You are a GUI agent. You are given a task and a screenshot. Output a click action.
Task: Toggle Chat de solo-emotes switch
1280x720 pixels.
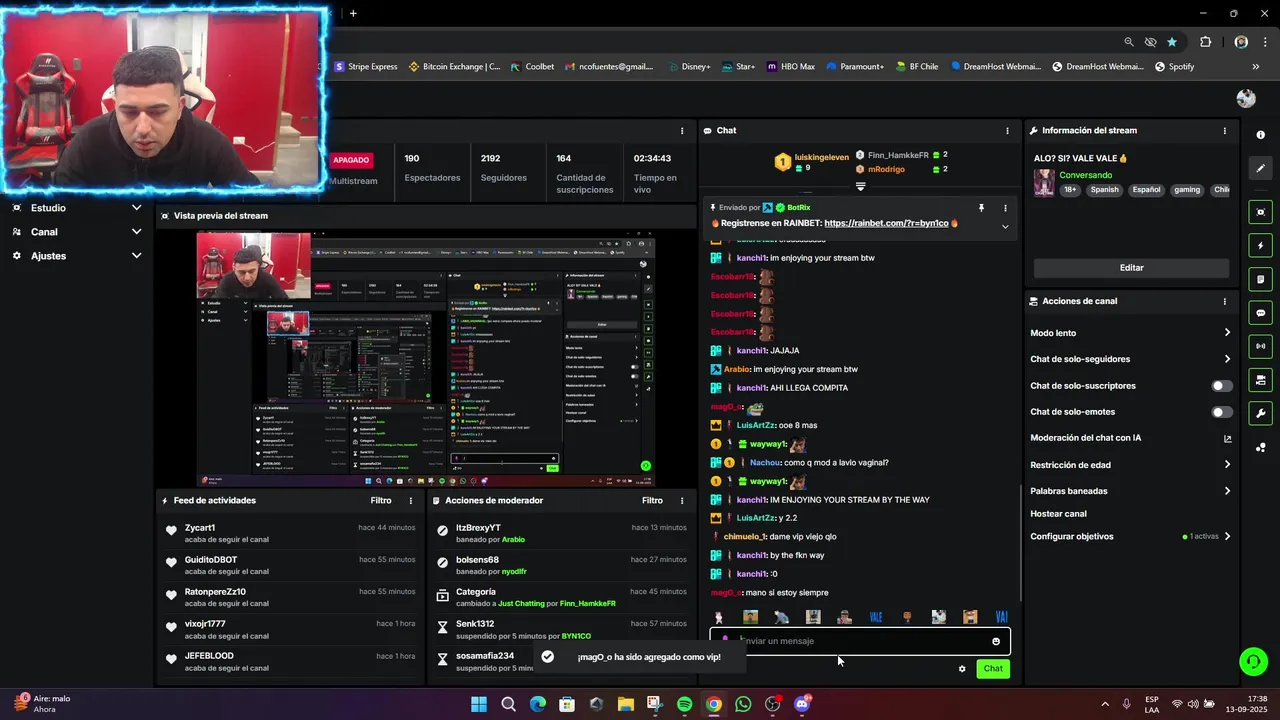(1221, 412)
